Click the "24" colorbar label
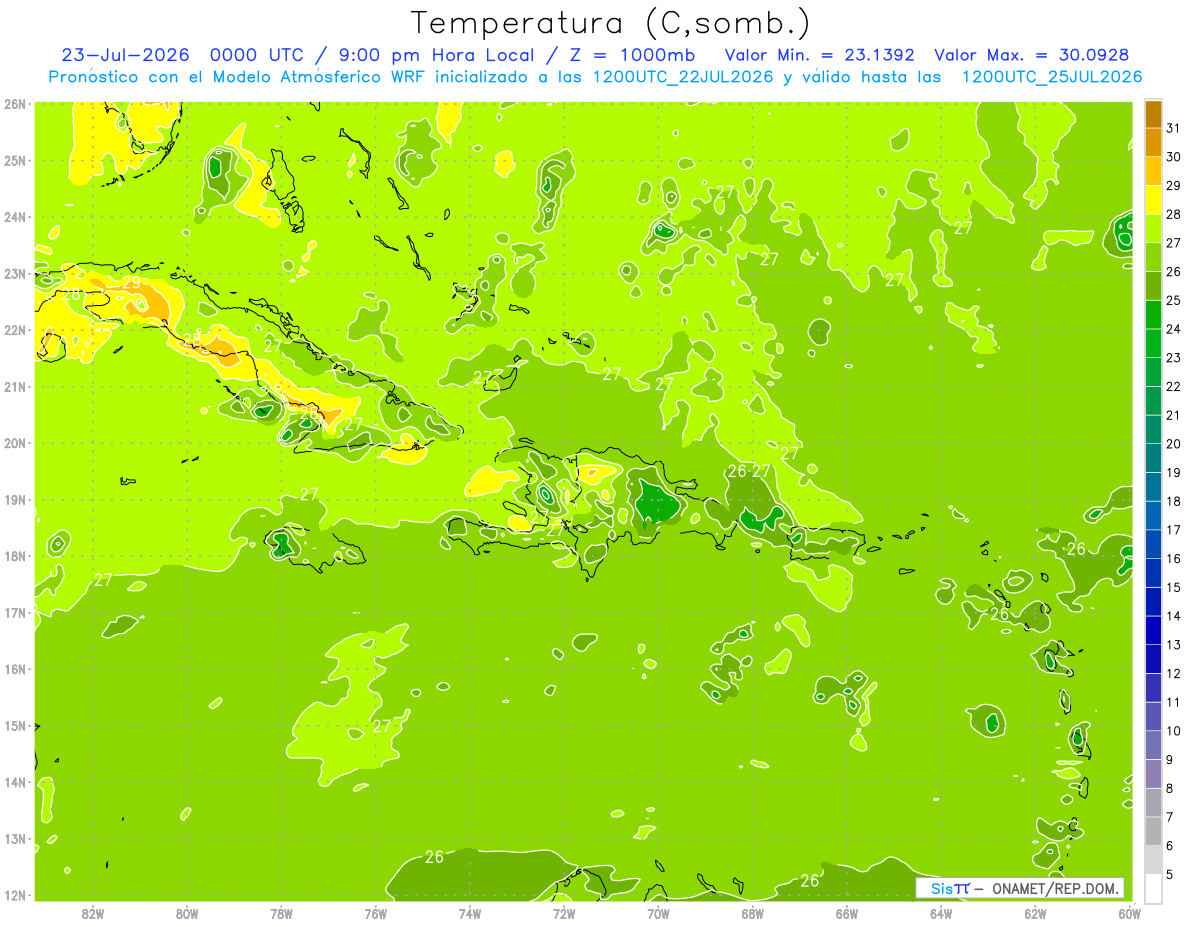The width and height of the screenshot is (1200, 927). click(1173, 328)
